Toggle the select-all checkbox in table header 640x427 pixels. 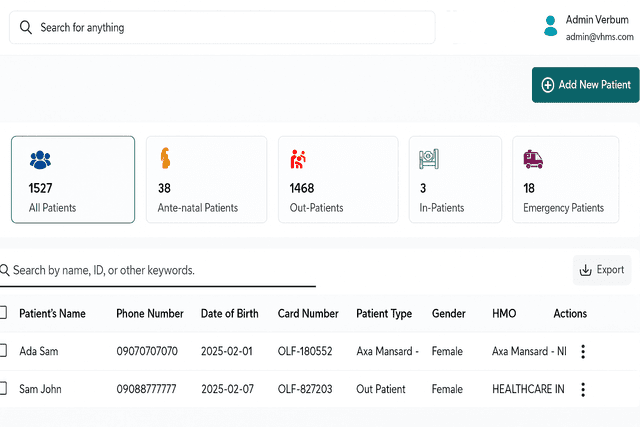coord(3,313)
